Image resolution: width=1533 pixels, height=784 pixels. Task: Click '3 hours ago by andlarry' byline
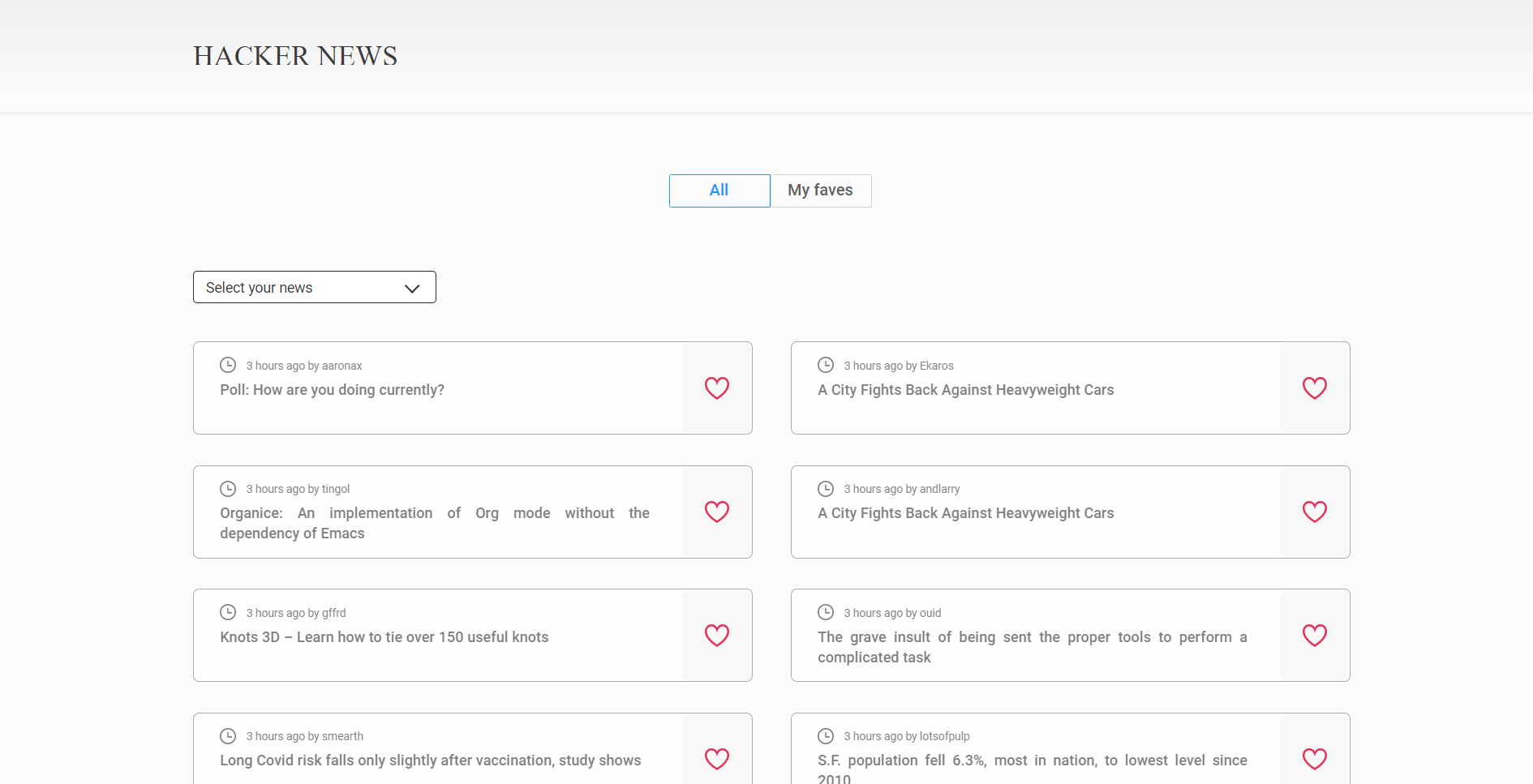click(902, 489)
